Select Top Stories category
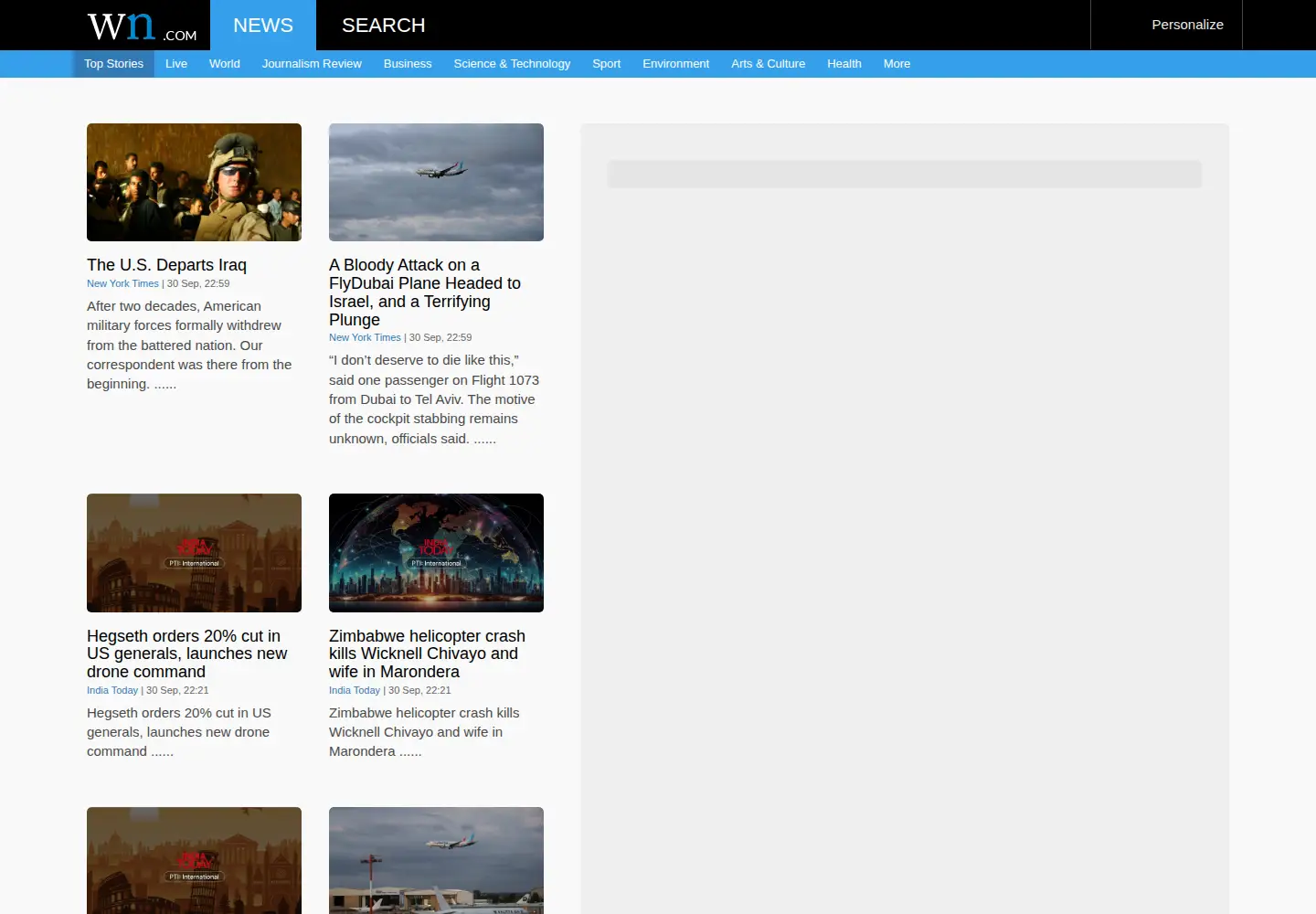The width and height of the screenshot is (1316, 914). (113, 64)
